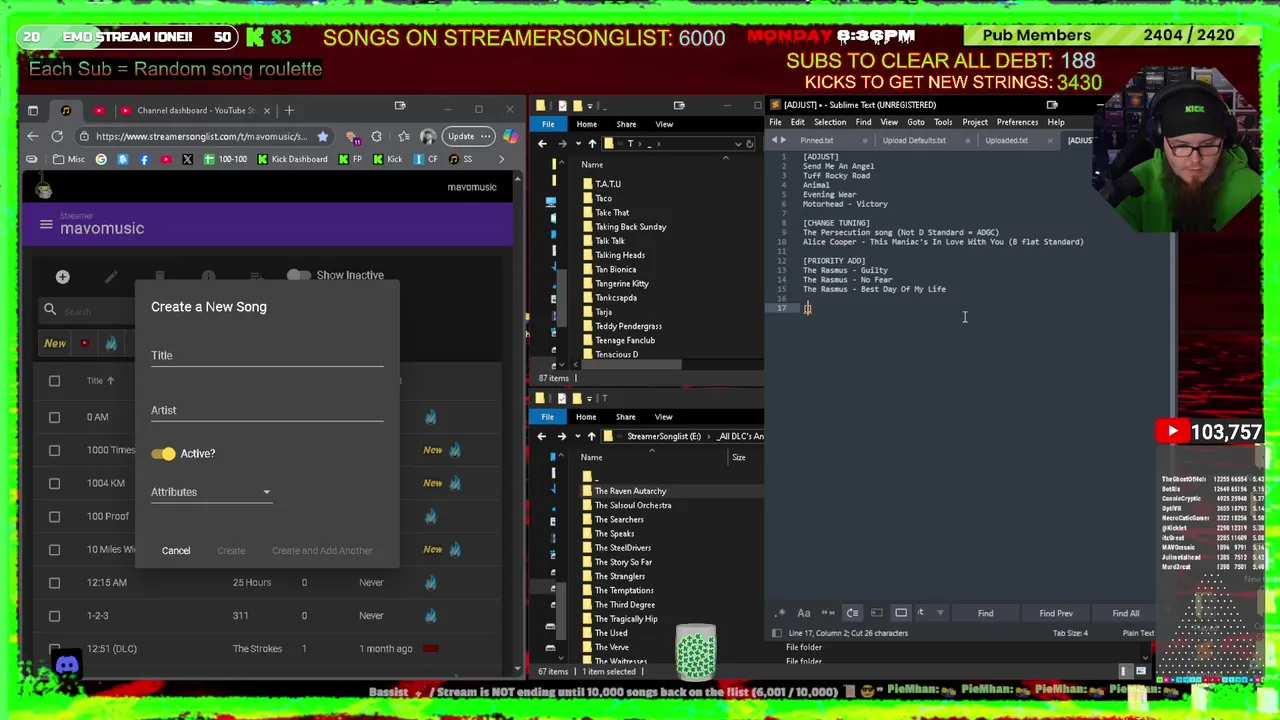Image resolution: width=1280 pixels, height=720 pixels.
Task: Check the 12:15 AM song row checkbox
Action: [55, 582]
